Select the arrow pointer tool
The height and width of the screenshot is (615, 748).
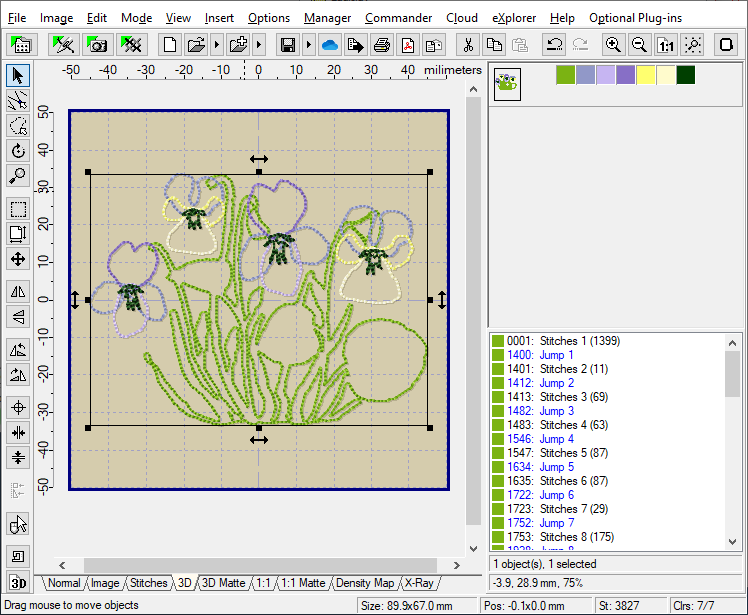[18, 75]
